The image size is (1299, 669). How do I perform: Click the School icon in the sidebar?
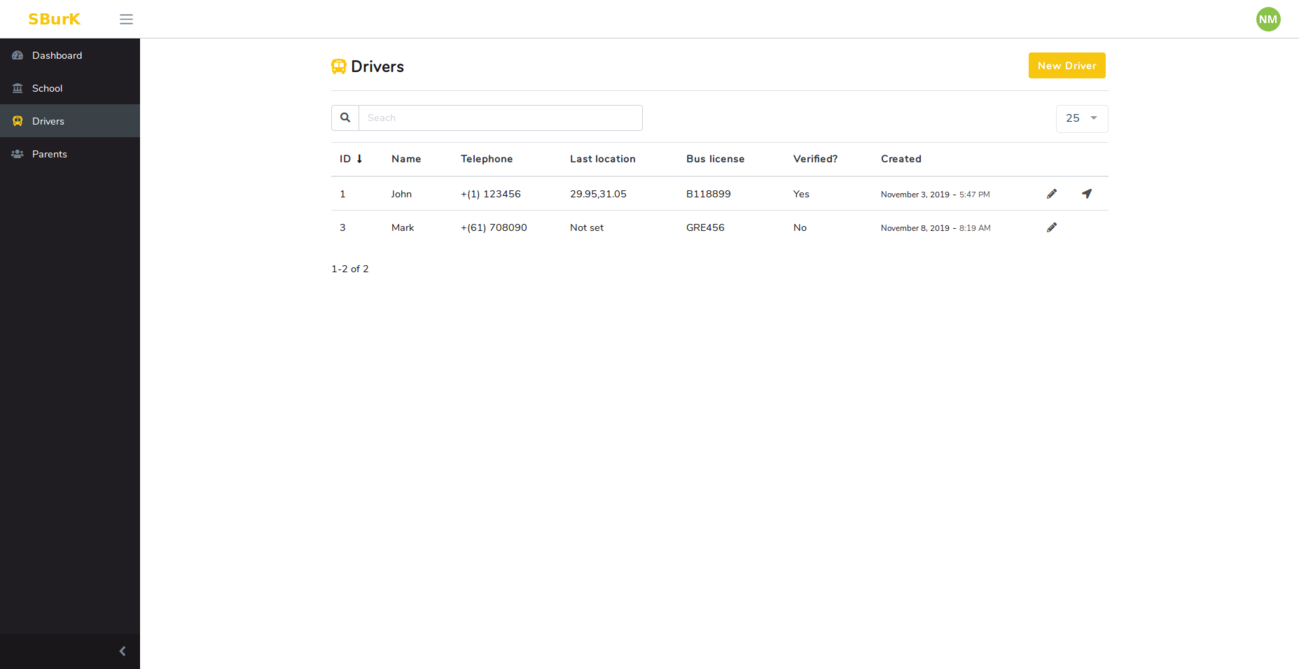(17, 88)
